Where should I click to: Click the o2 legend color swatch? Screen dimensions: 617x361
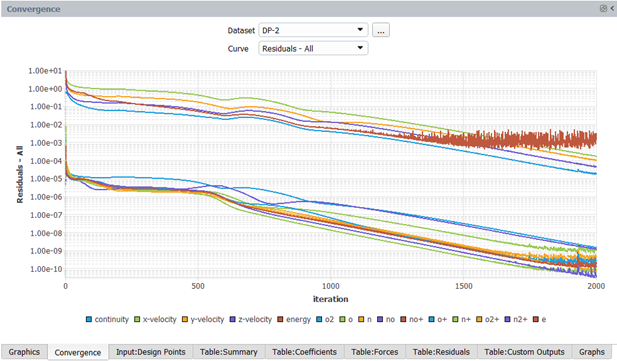coord(319,319)
